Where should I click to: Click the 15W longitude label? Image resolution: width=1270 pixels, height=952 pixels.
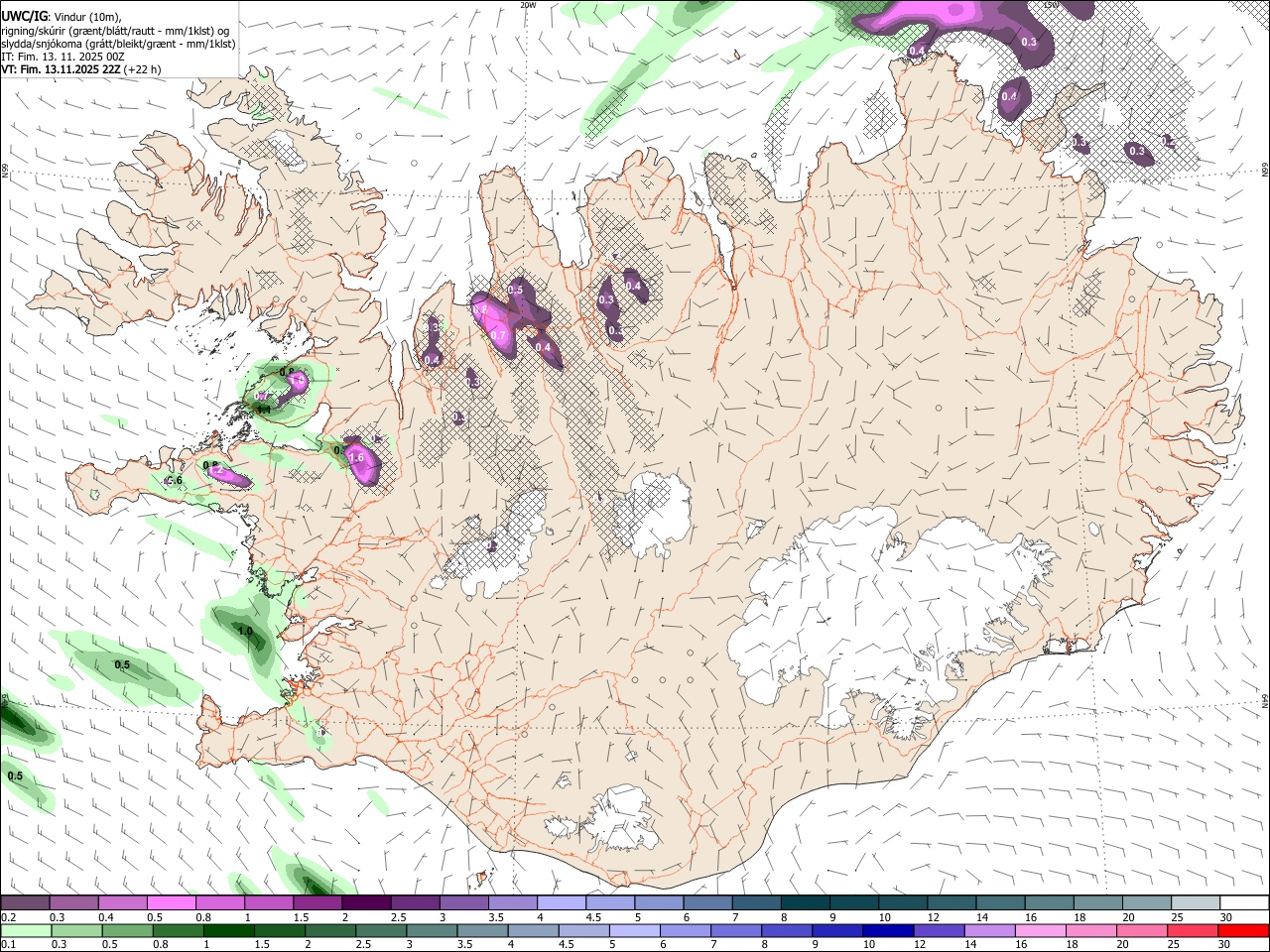tap(1051, 5)
